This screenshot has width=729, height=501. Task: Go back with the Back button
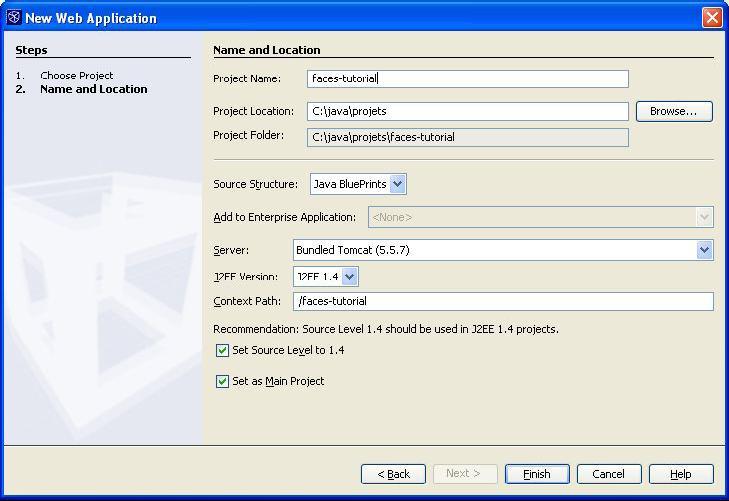pos(393,474)
